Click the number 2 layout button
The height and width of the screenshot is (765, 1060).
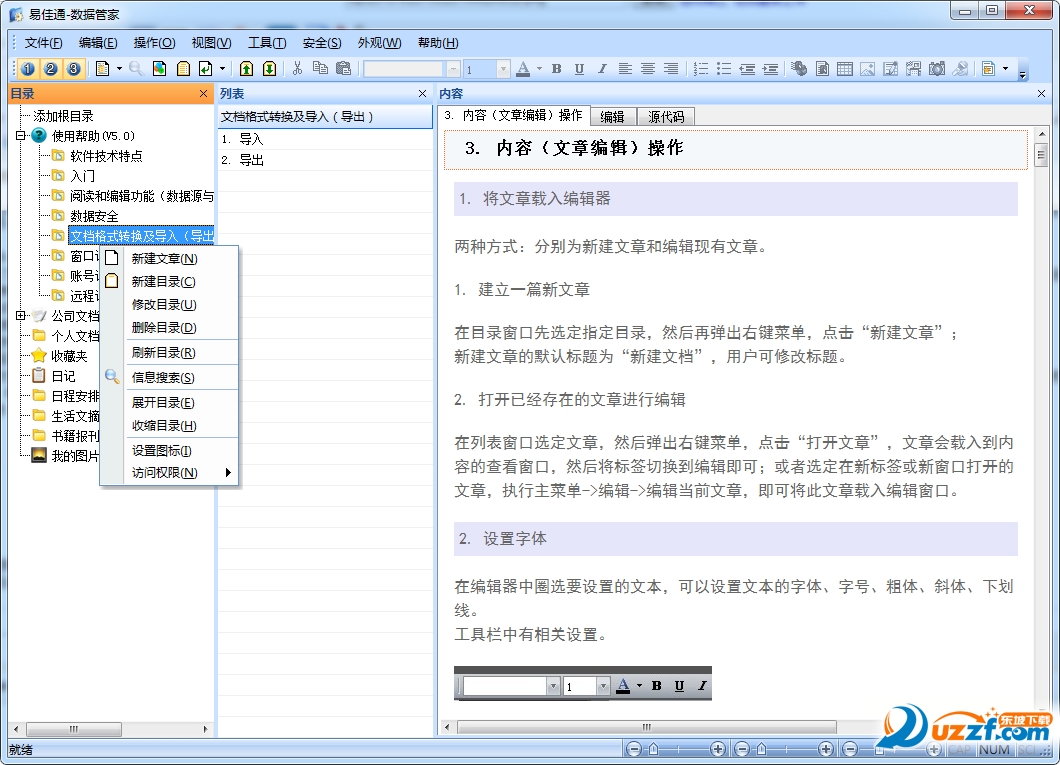[51, 68]
